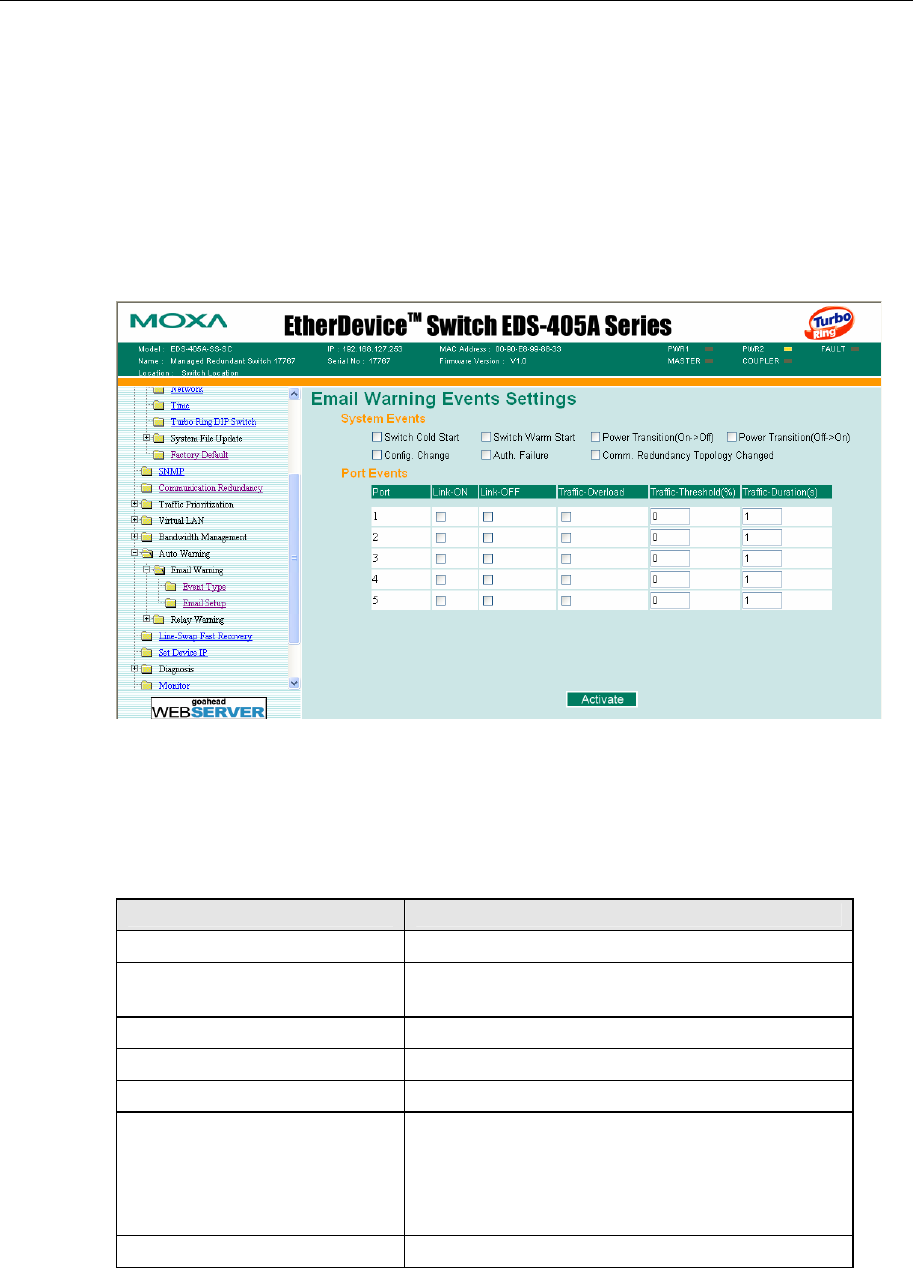Click folder icon next to Turbo Ring DIP Switch
The image size is (913, 1268).
[158, 422]
